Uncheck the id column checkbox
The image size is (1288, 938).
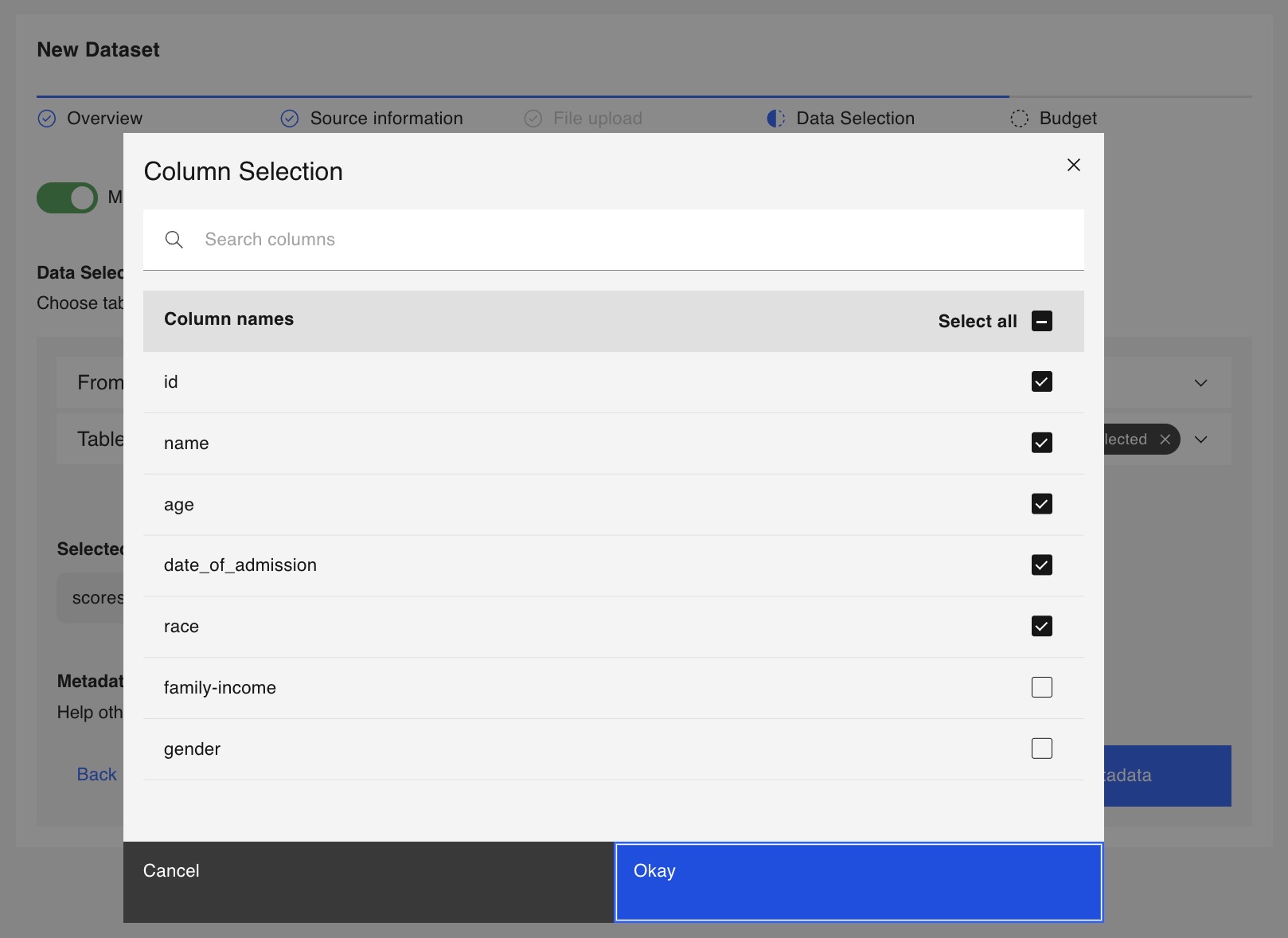coord(1042,381)
